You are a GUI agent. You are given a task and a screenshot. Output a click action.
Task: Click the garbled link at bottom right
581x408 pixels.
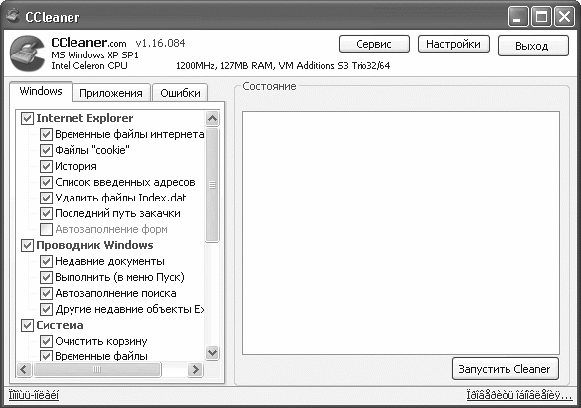click(x=519, y=395)
